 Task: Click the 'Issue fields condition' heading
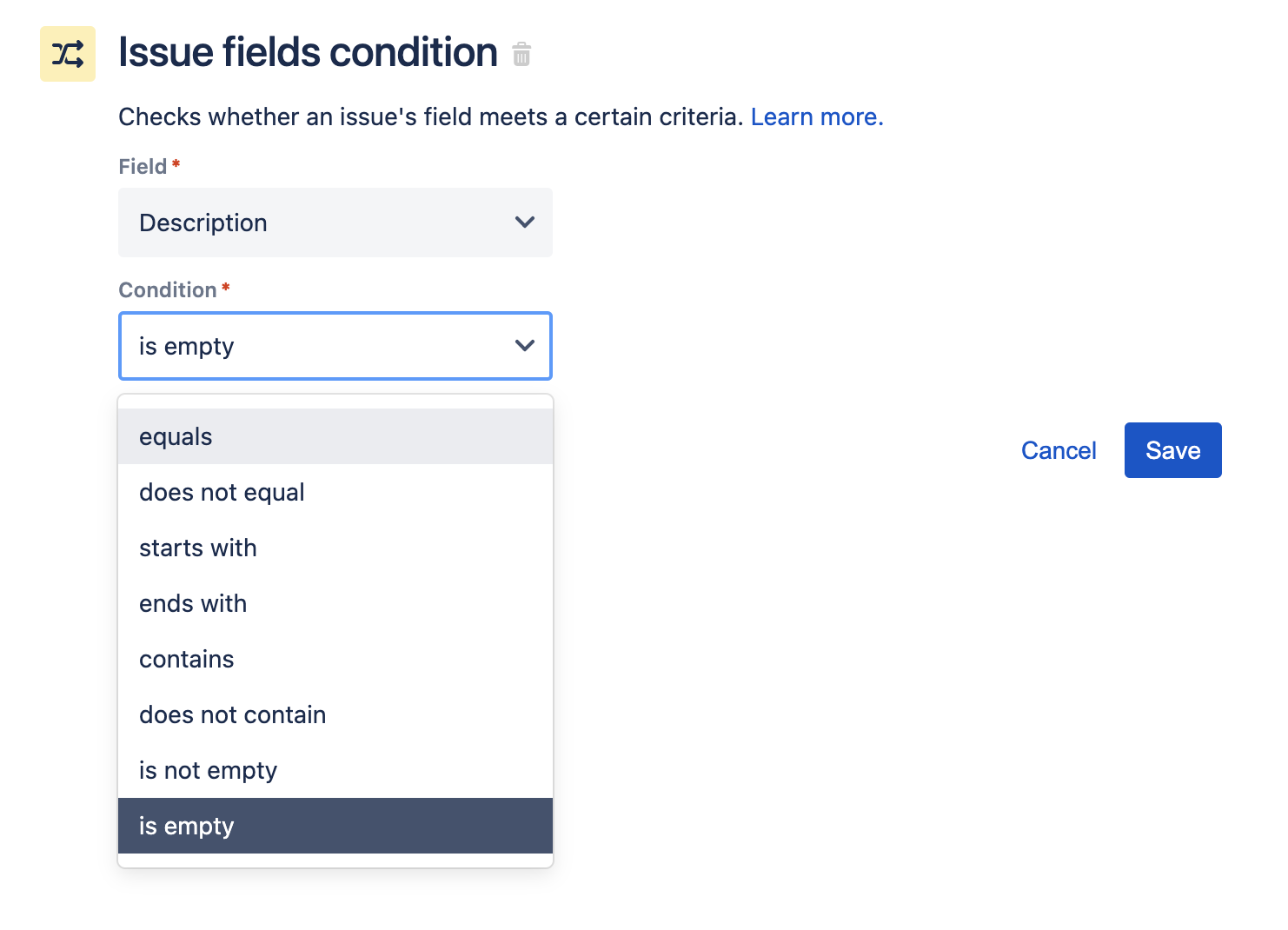coord(308,52)
